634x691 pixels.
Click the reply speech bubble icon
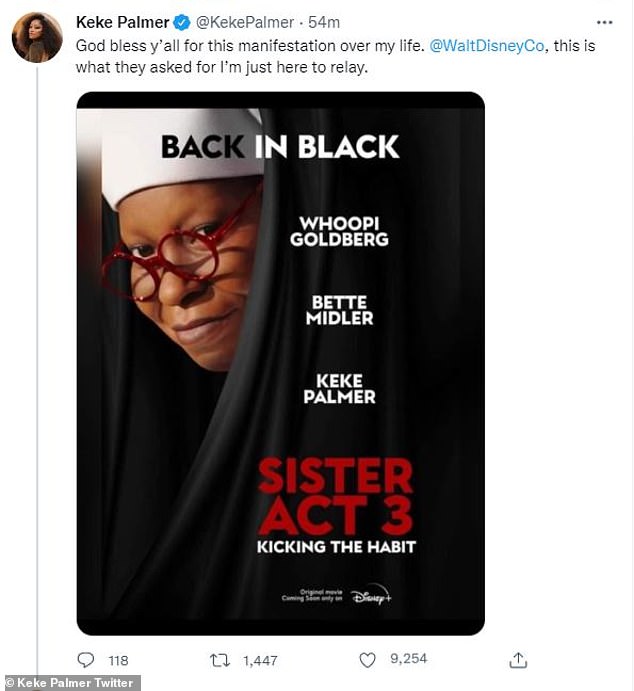coord(85,660)
